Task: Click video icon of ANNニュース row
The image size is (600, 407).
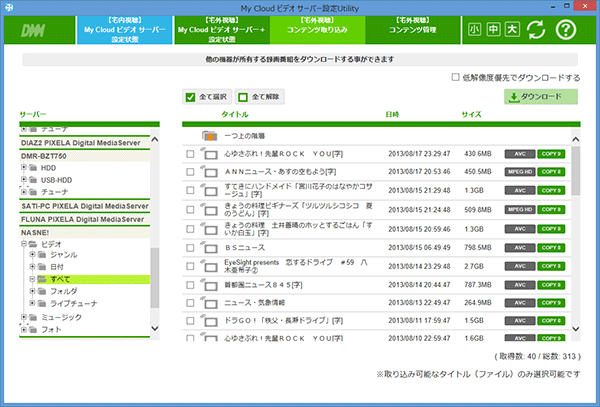Action: click(209, 172)
